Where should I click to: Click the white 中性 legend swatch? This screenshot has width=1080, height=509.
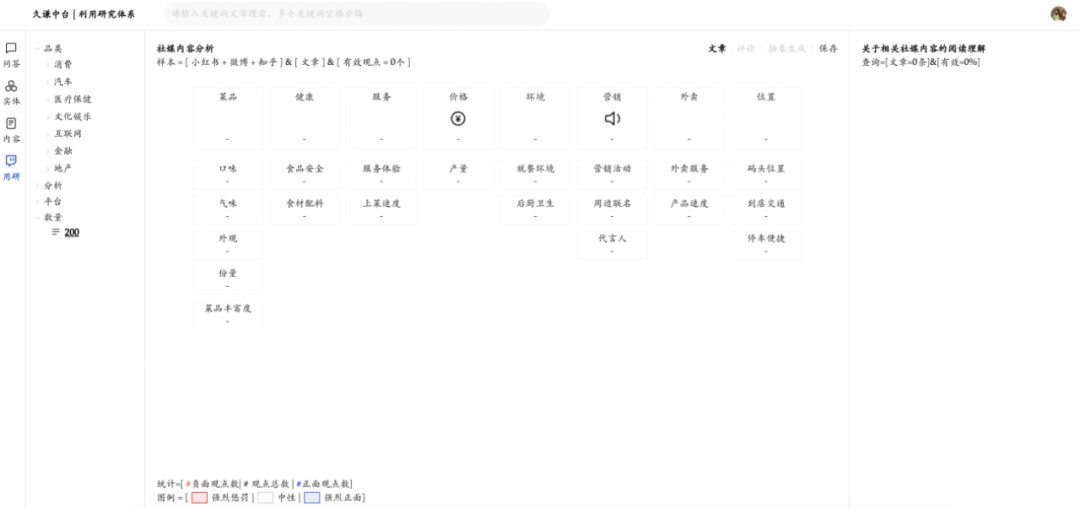265,497
